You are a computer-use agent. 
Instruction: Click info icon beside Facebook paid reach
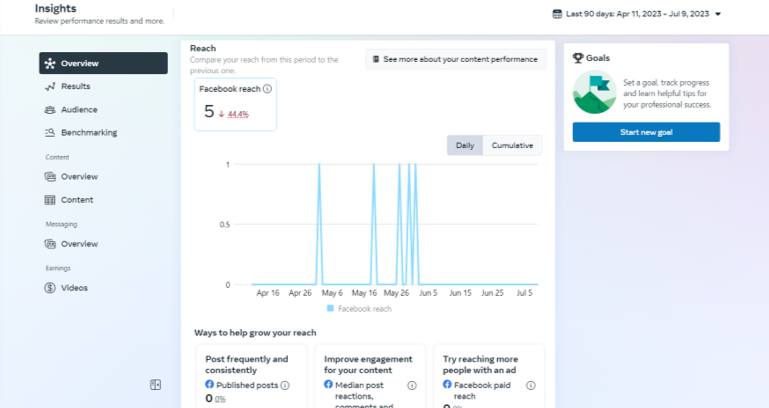pyautogui.click(x=531, y=385)
